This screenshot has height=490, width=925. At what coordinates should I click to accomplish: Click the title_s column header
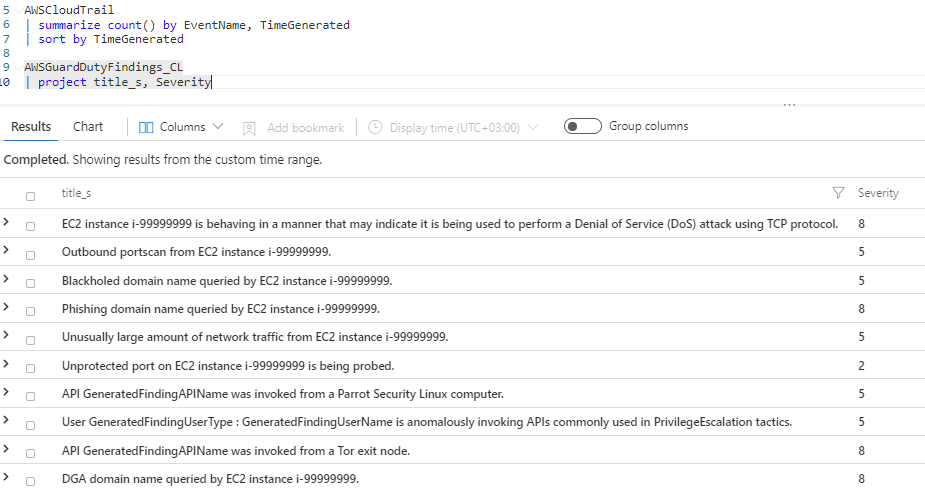click(x=76, y=193)
